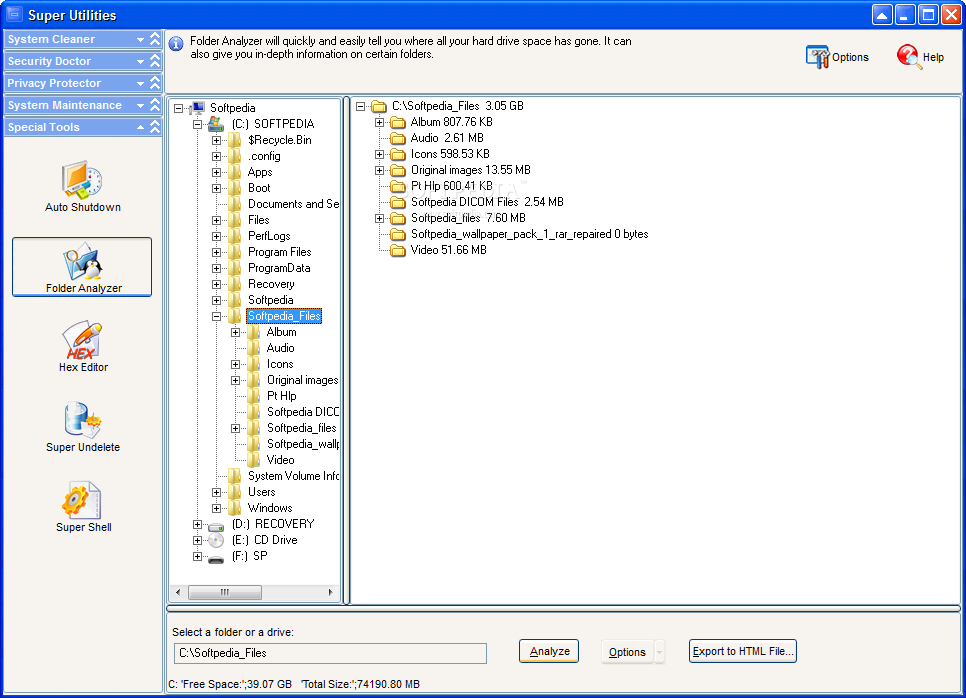Image resolution: width=966 pixels, height=698 pixels.
Task: Select Recovery folder in tree
Action: tap(271, 284)
